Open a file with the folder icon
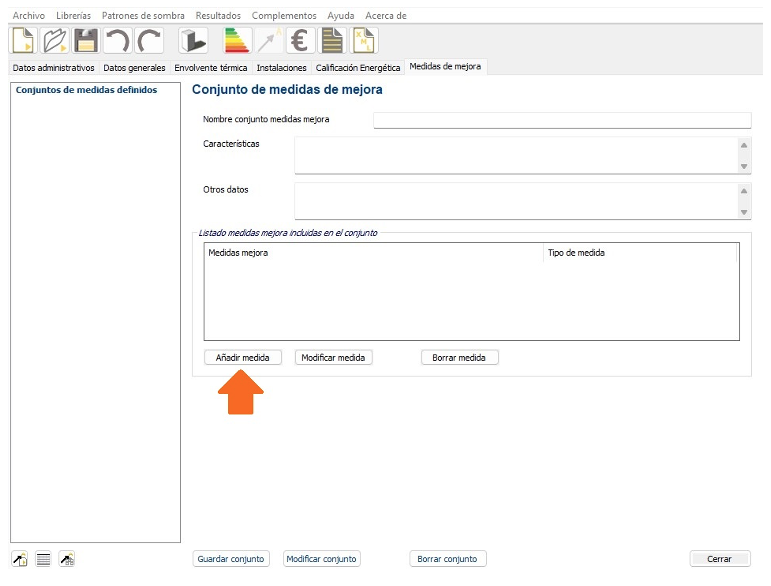The image size is (771, 586). point(54,41)
